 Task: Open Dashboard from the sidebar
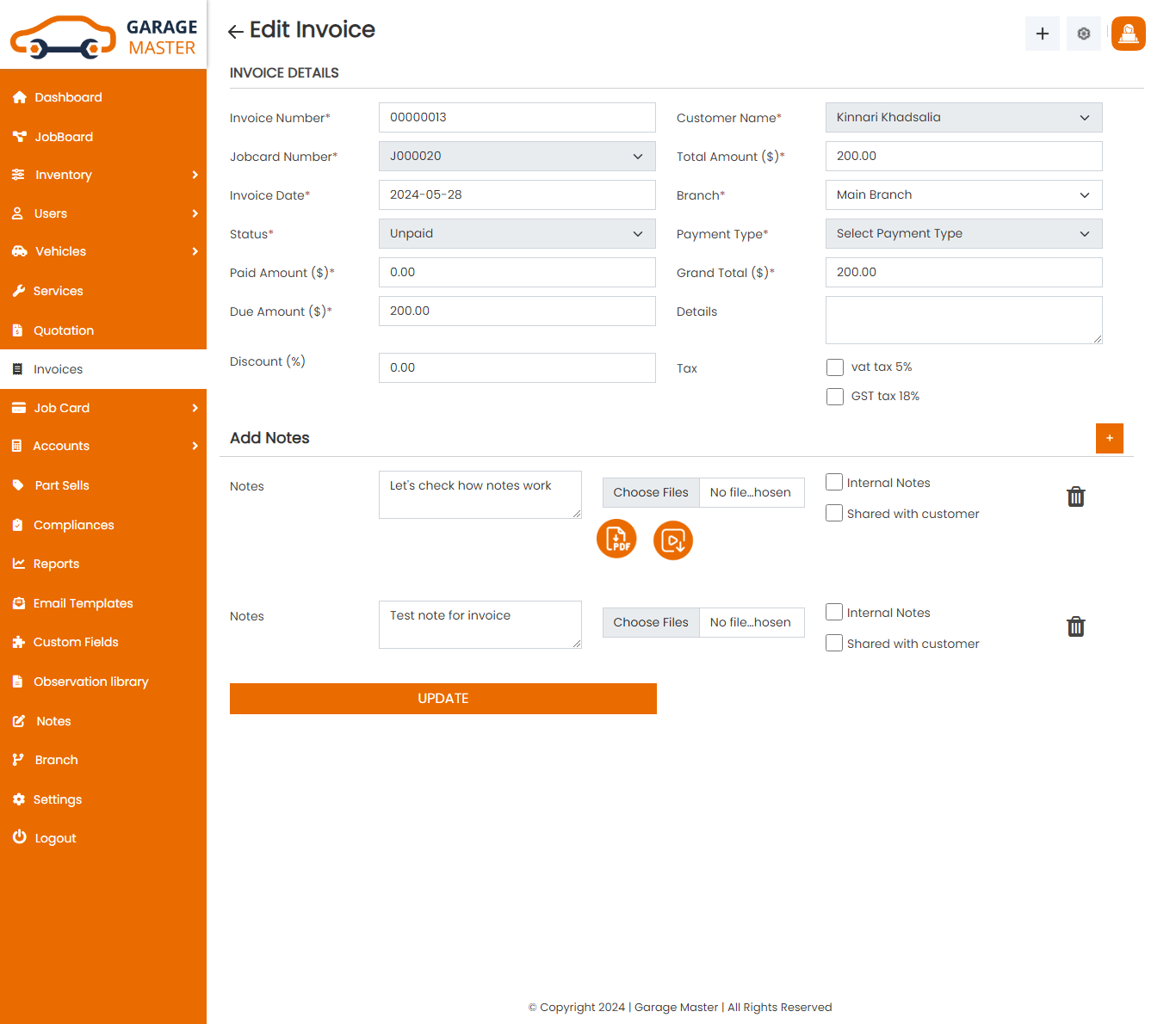(68, 97)
